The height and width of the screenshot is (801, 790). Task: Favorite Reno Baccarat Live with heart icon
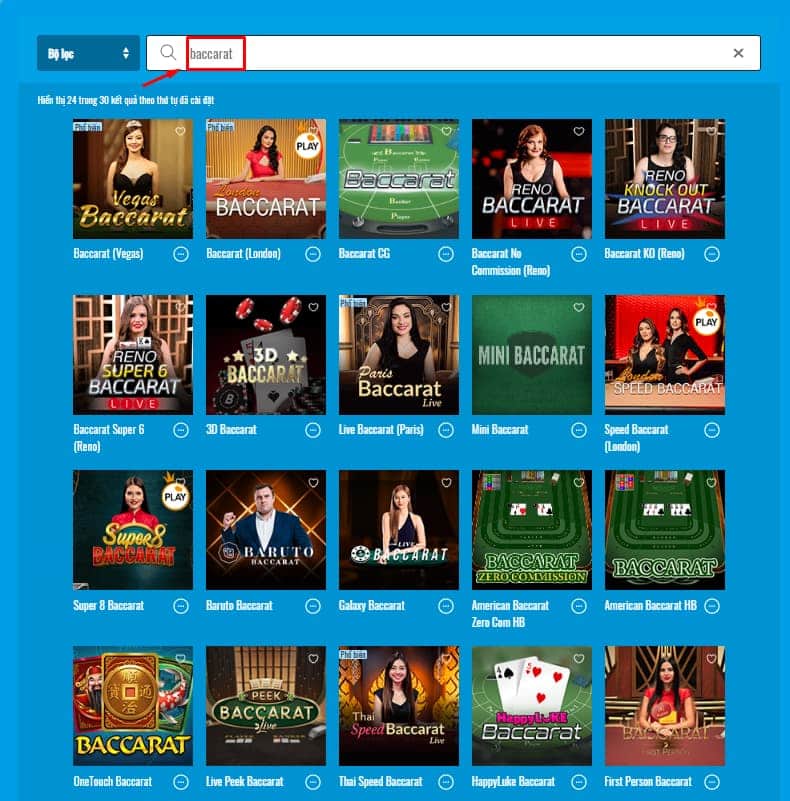(x=578, y=131)
